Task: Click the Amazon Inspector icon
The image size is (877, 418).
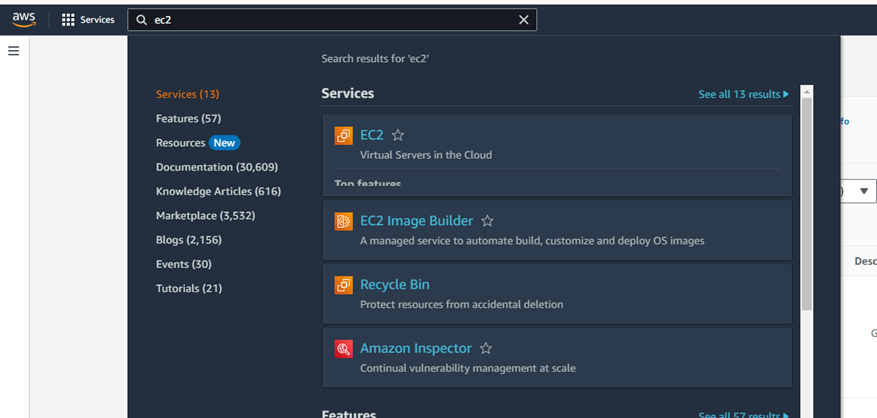Action: tap(343, 349)
